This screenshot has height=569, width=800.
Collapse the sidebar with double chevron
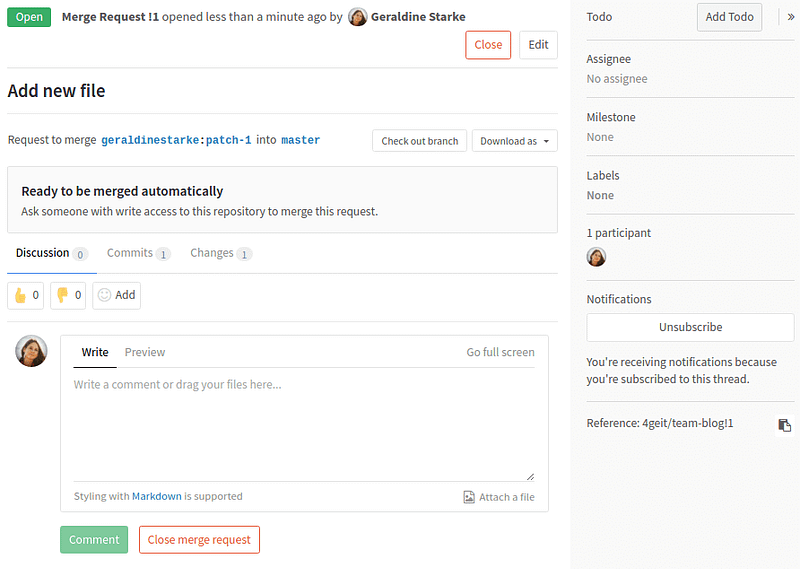[790, 17]
